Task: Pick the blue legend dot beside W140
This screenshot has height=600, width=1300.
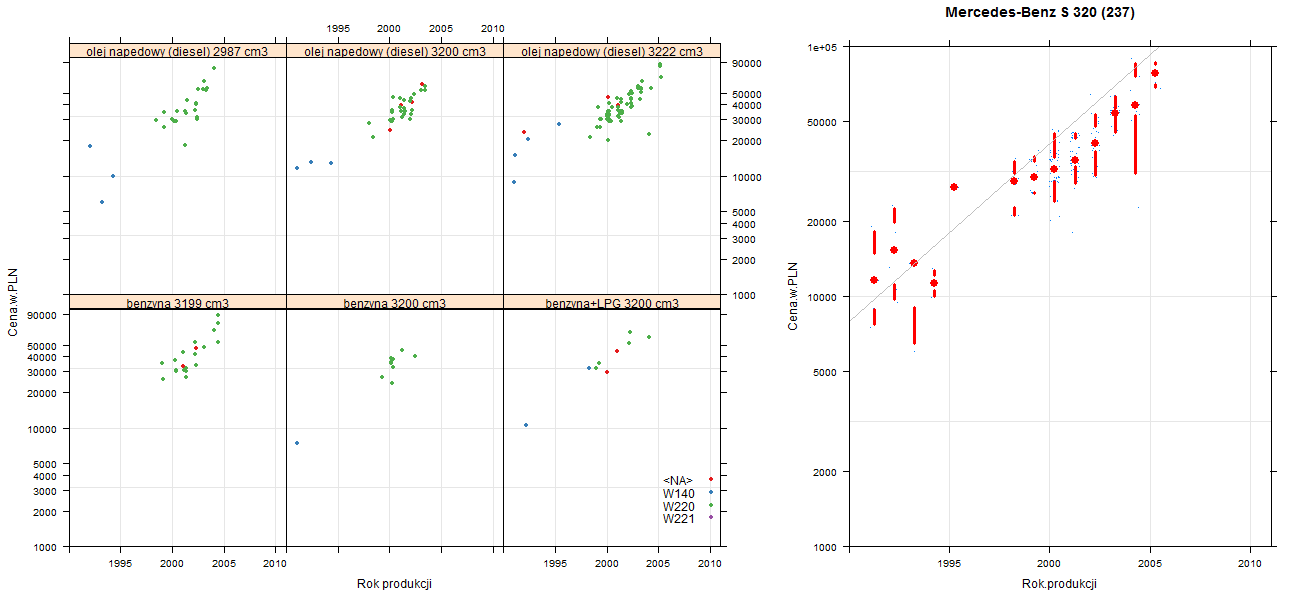Action: click(710, 493)
